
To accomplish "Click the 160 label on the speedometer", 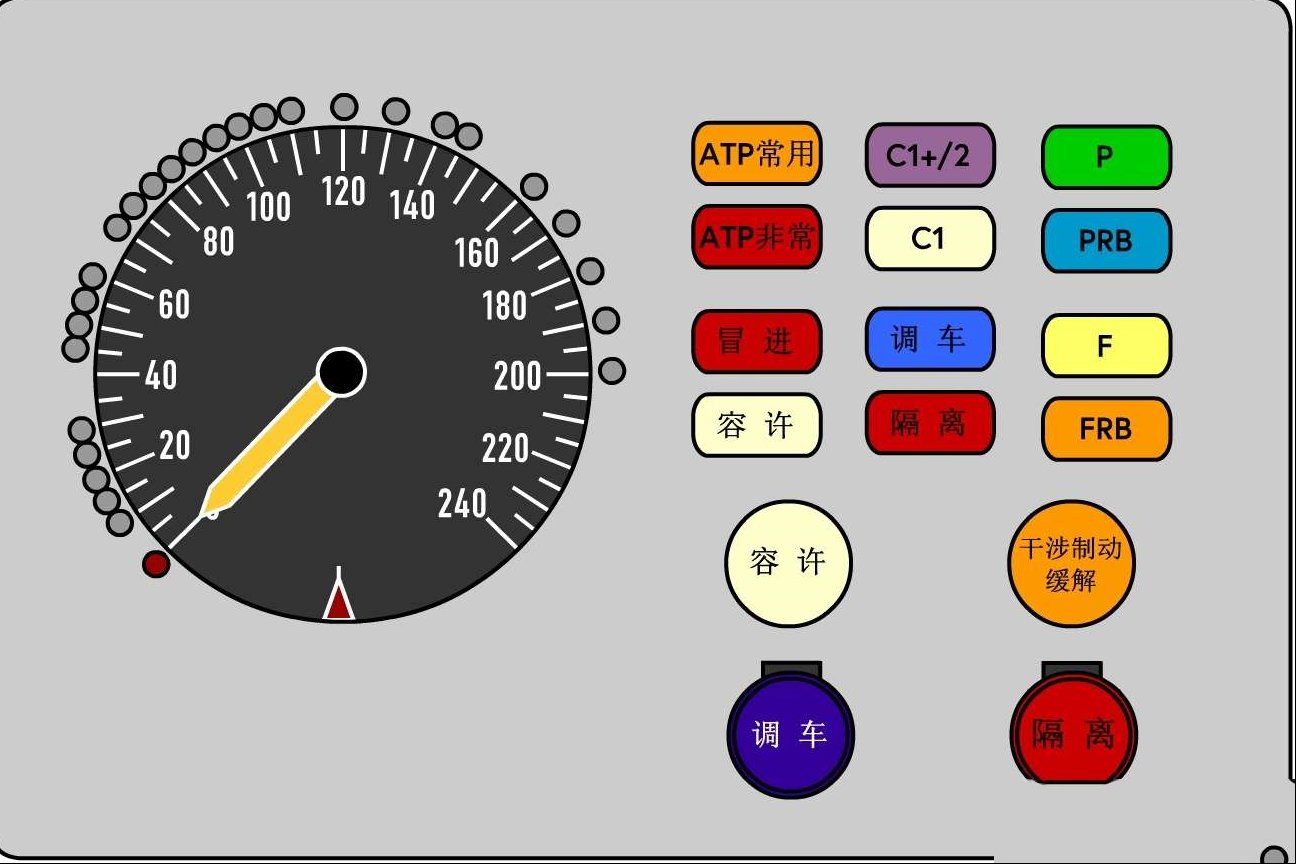I will pos(477,254).
